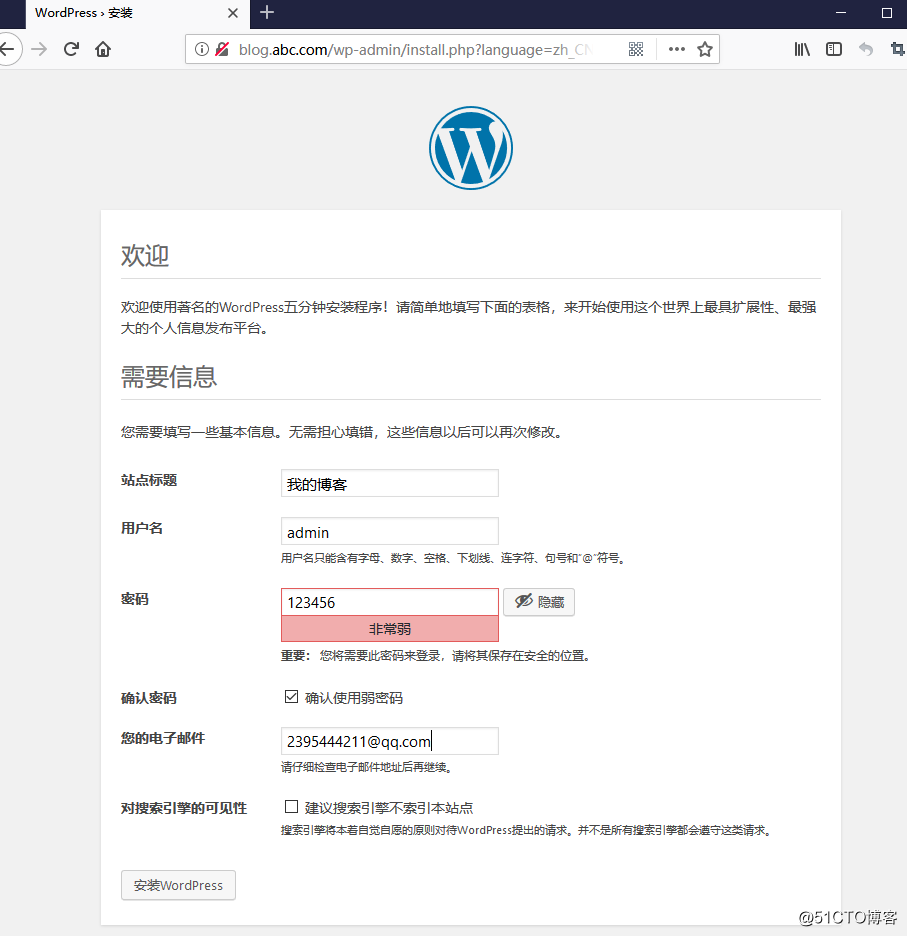The width and height of the screenshot is (907, 936).
Task: Click the 请仔细检查电子邮件地址后再继续 hint
Action: pos(368,767)
